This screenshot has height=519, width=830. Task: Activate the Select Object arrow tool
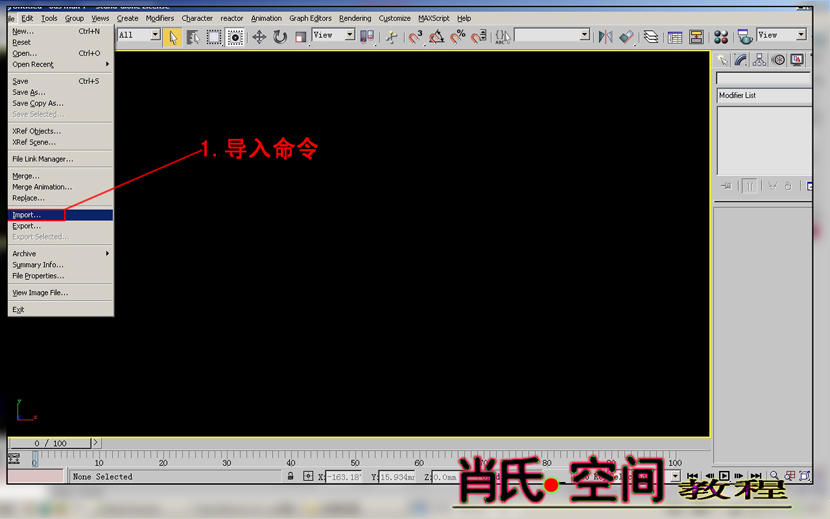172,37
